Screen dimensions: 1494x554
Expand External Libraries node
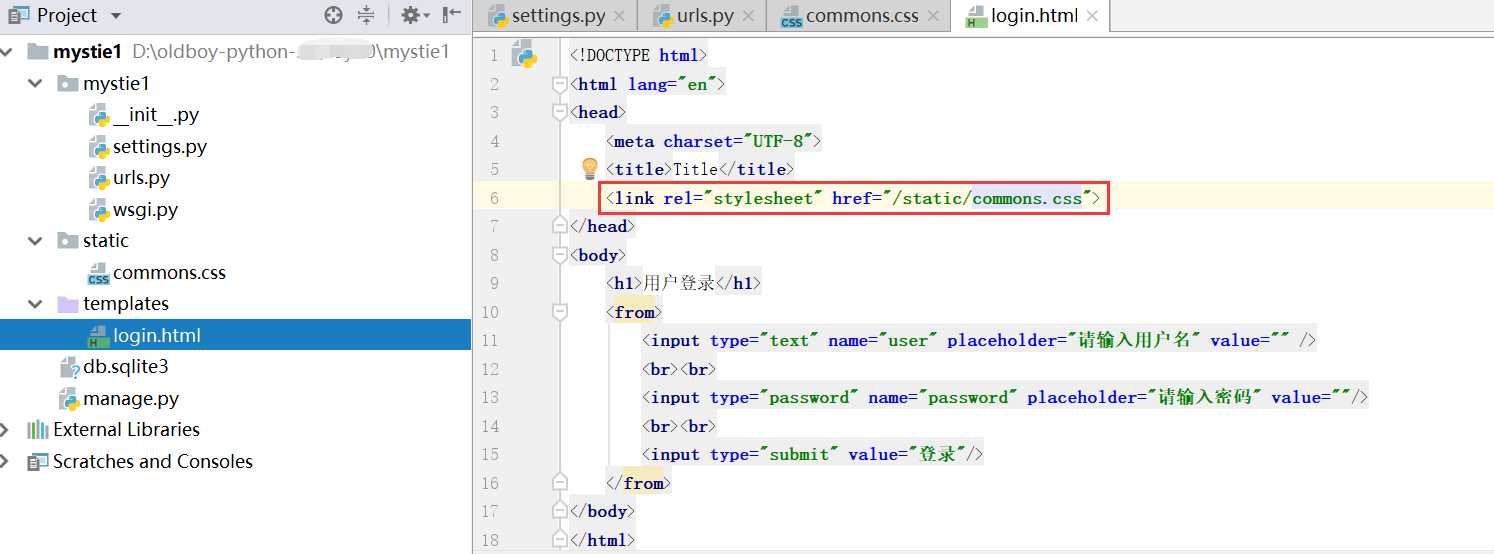click(x=7, y=430)
